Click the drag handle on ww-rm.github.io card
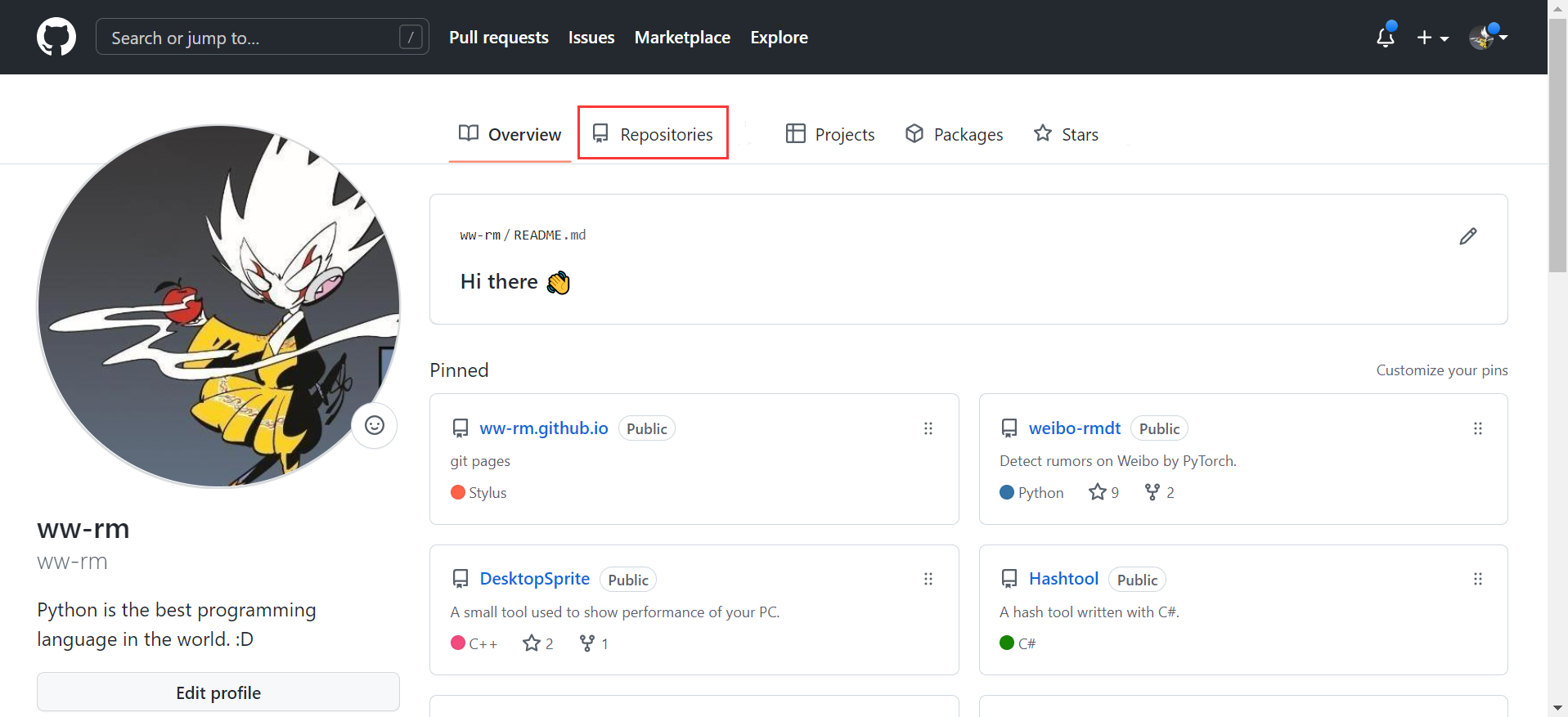This screenshot has height=717, width=1568. (x=928, y=428)
